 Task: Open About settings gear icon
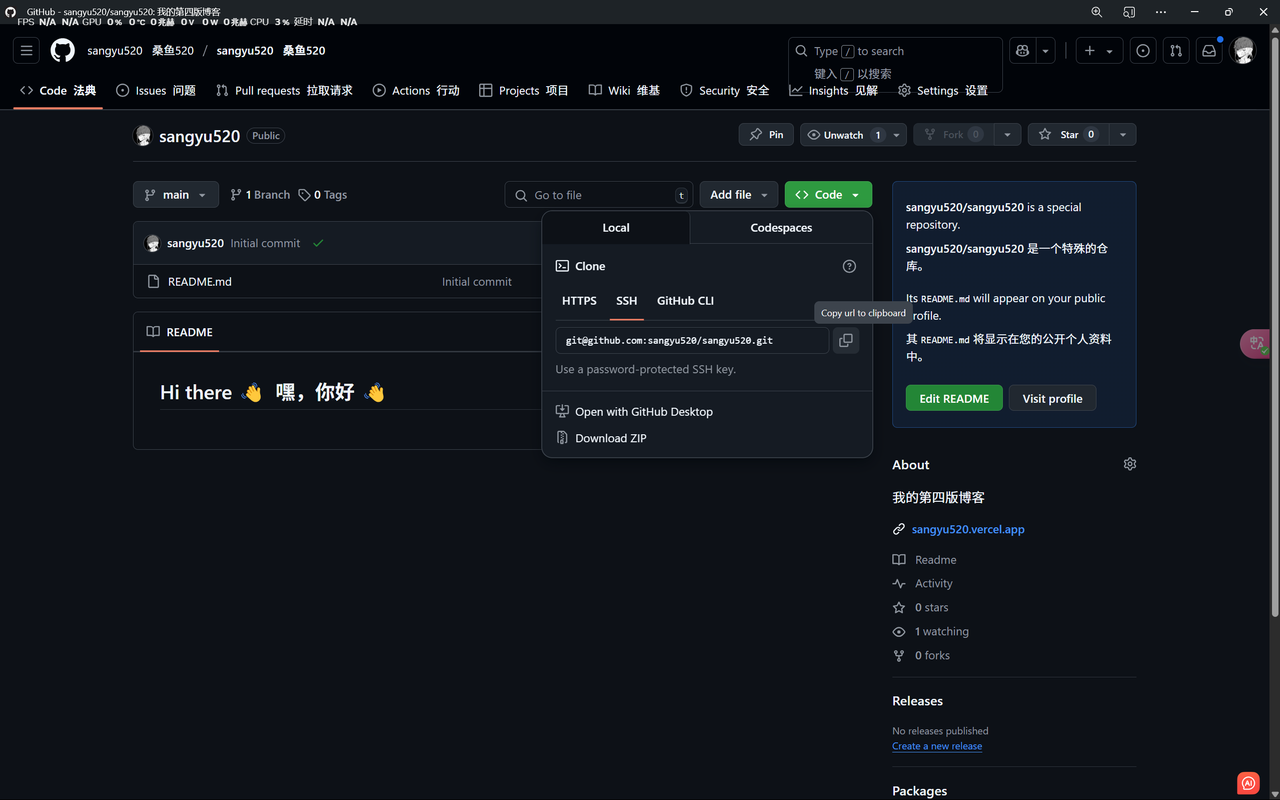1129,464
